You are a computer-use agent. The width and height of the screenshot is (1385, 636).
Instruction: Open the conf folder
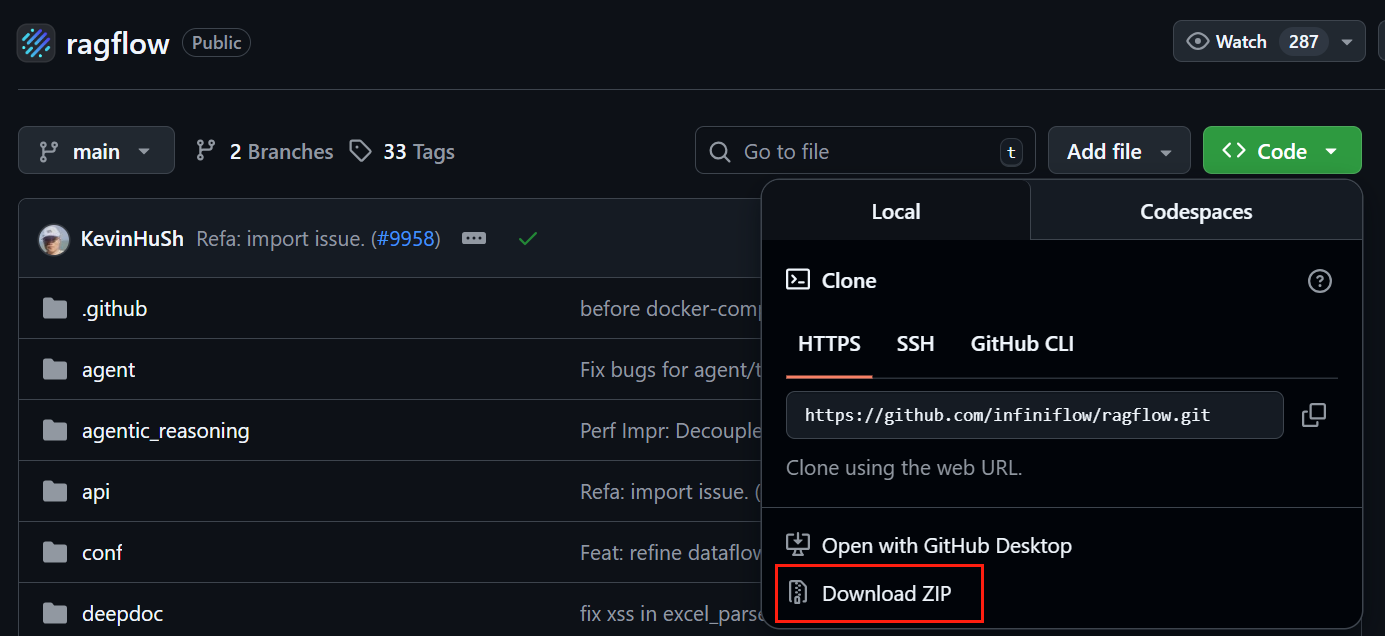pos(102,553)
